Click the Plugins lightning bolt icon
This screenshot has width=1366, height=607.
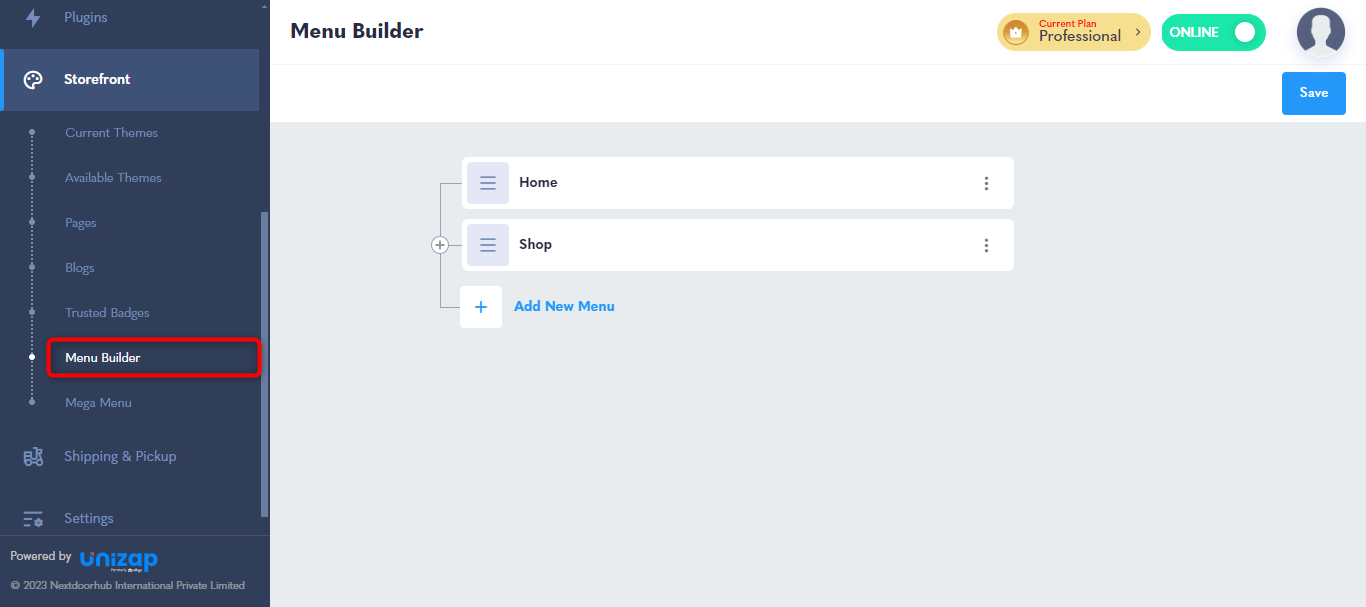click(33, 17)
